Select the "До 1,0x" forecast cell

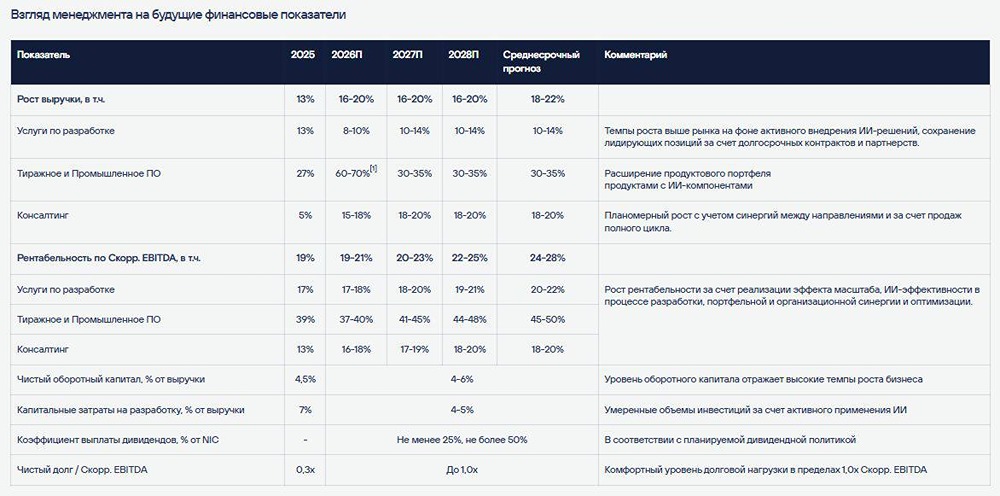click(461, 470)
